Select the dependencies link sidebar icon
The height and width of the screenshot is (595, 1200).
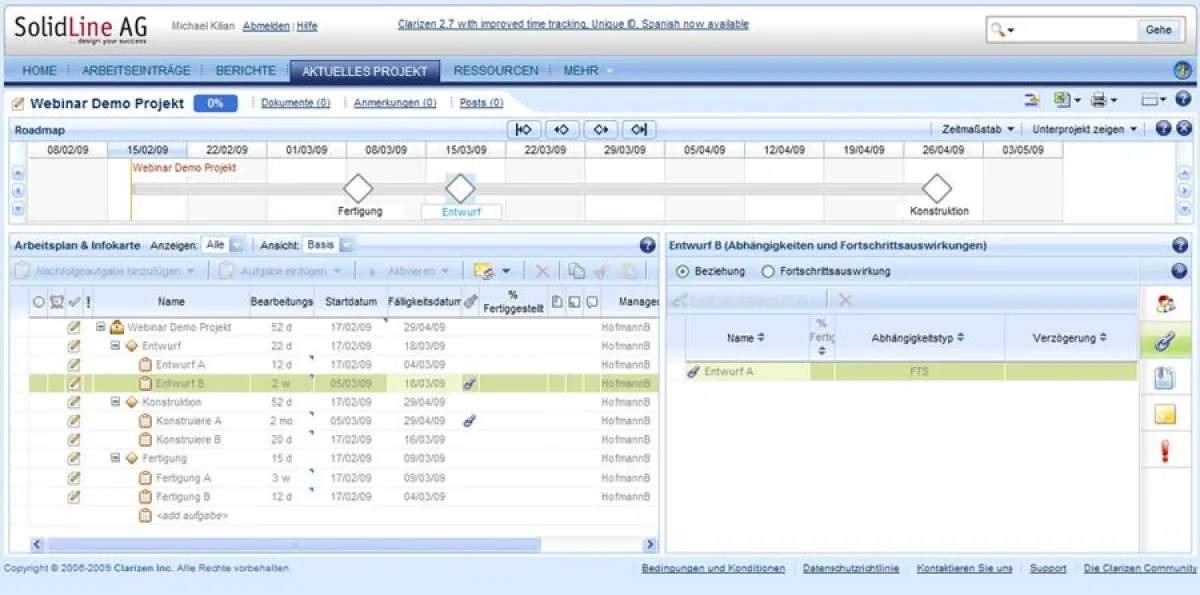(x=1164, y=341)
